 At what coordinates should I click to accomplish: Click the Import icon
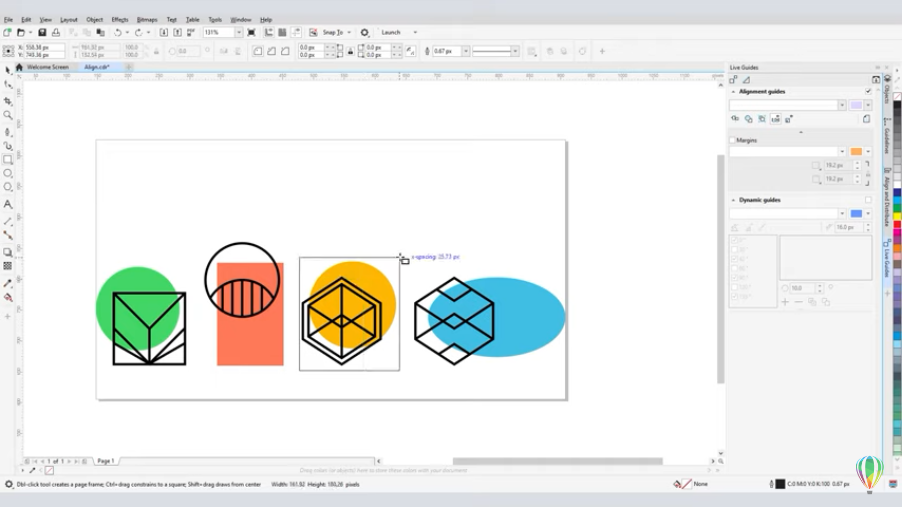click(x=163, y=32)
